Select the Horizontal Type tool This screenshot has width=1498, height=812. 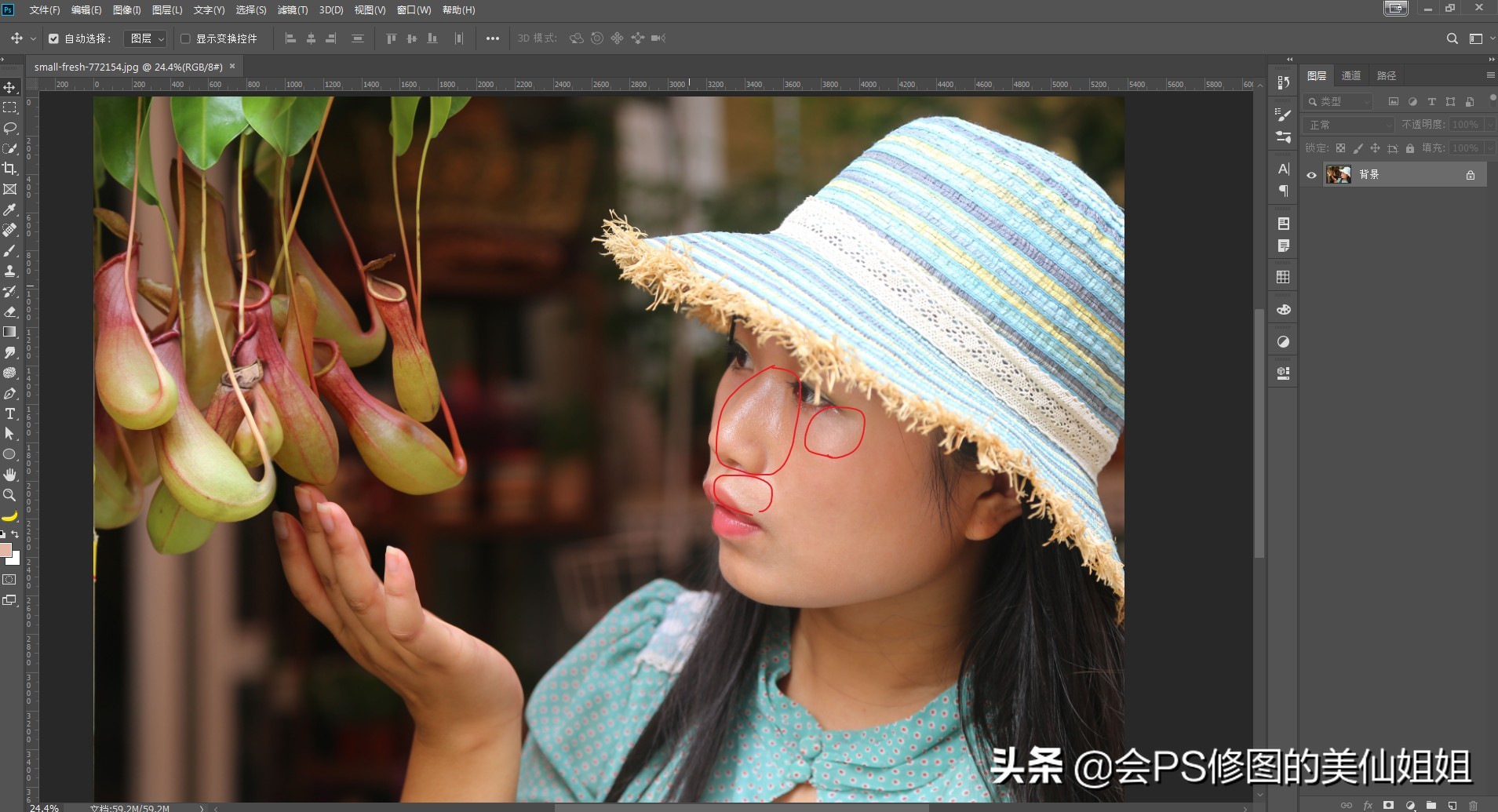click(x=10, y=413)
